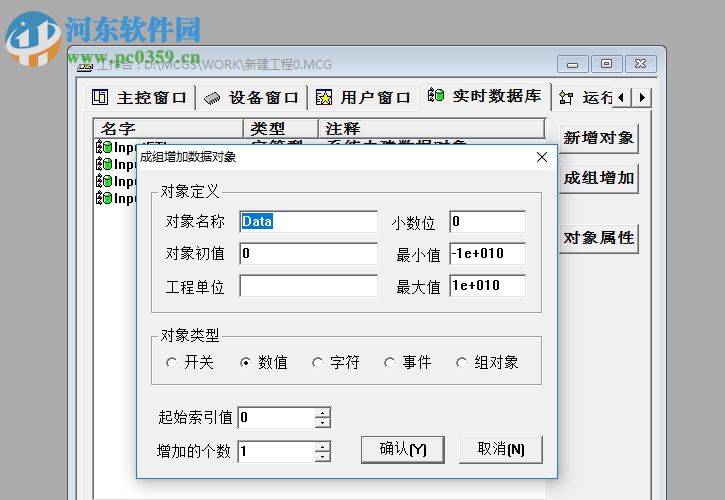Click the 新增对象 button
This screenshot has width=725, height=500.
pos(598,138)
